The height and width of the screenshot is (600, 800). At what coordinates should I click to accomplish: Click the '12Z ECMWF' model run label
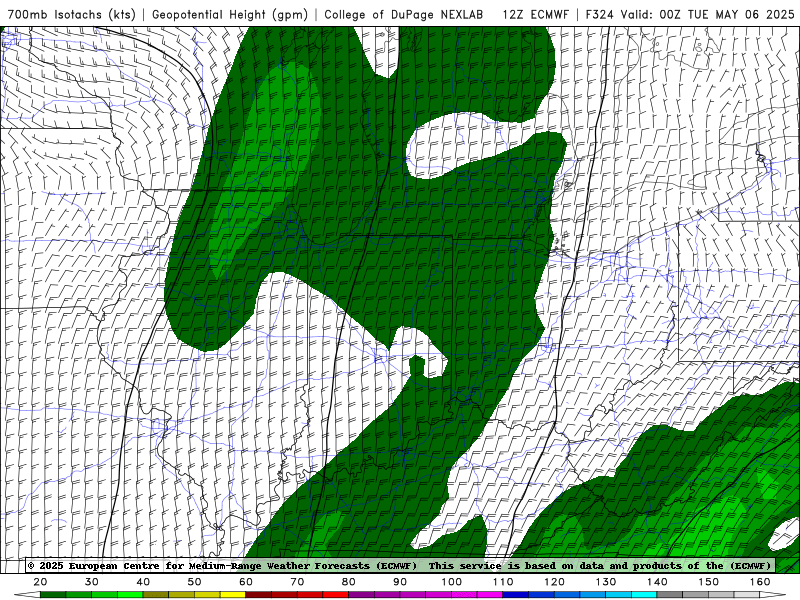pos(535,15)
